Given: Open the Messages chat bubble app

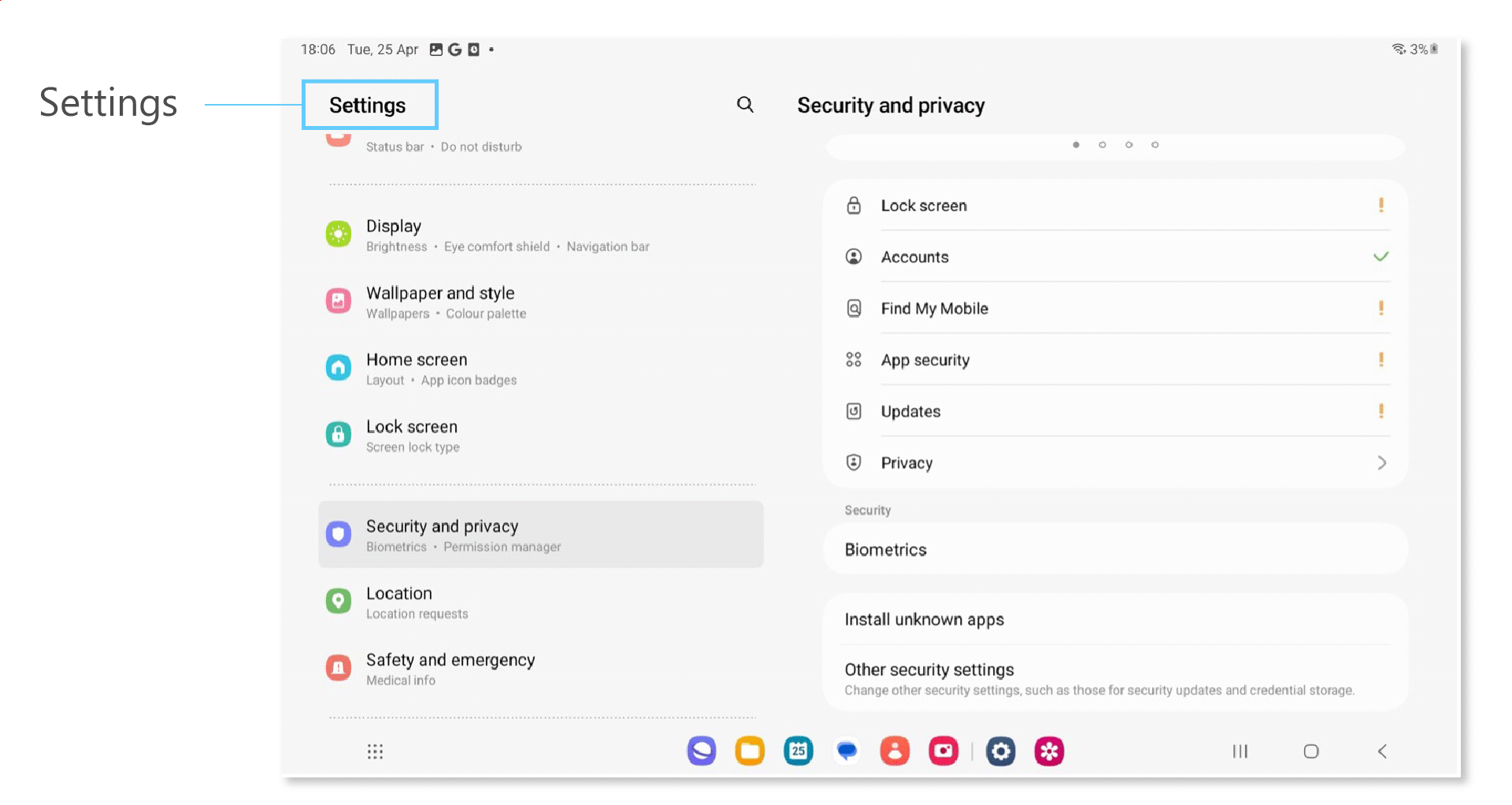Looking at the screenshot, I should point(847,751).
